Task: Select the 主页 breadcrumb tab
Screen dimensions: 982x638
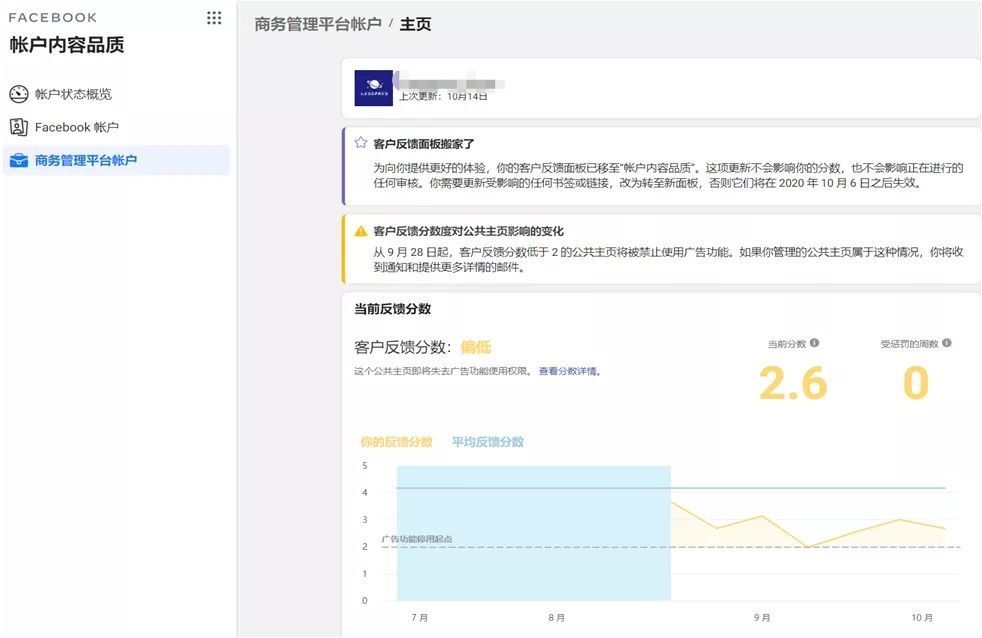Action: [416, 23]
